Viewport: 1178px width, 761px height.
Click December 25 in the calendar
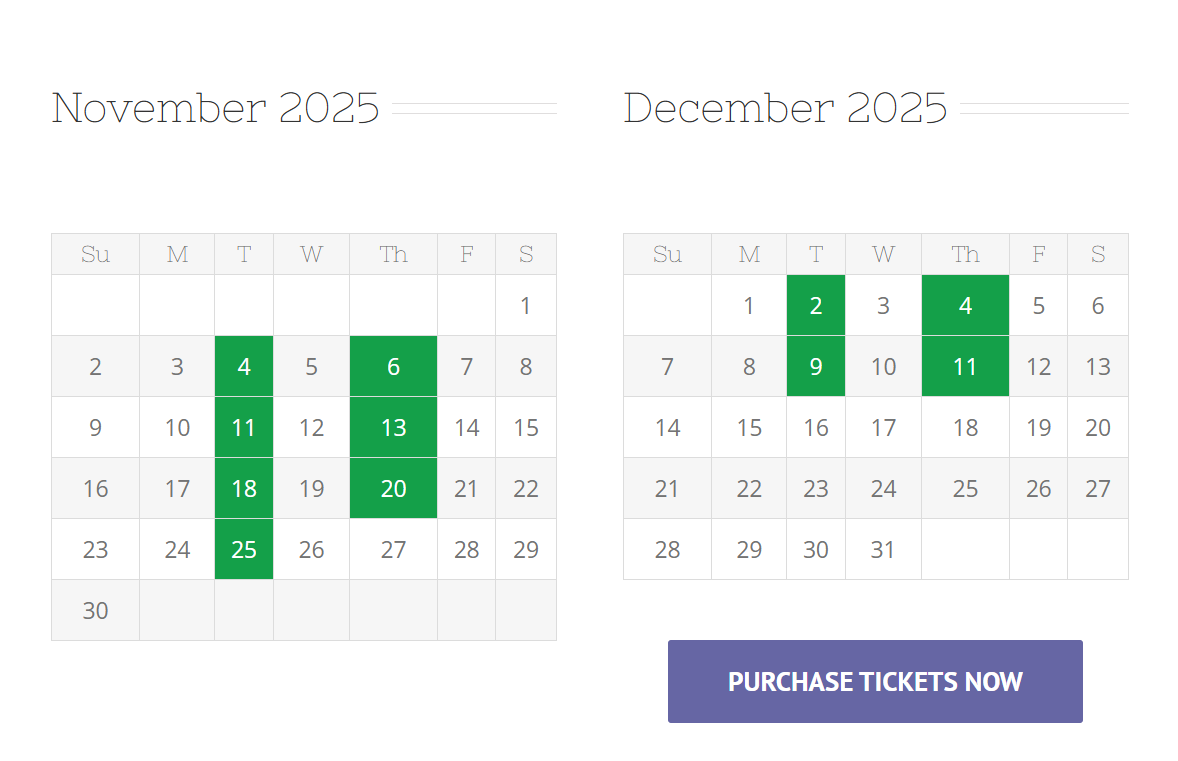(965, 488)
